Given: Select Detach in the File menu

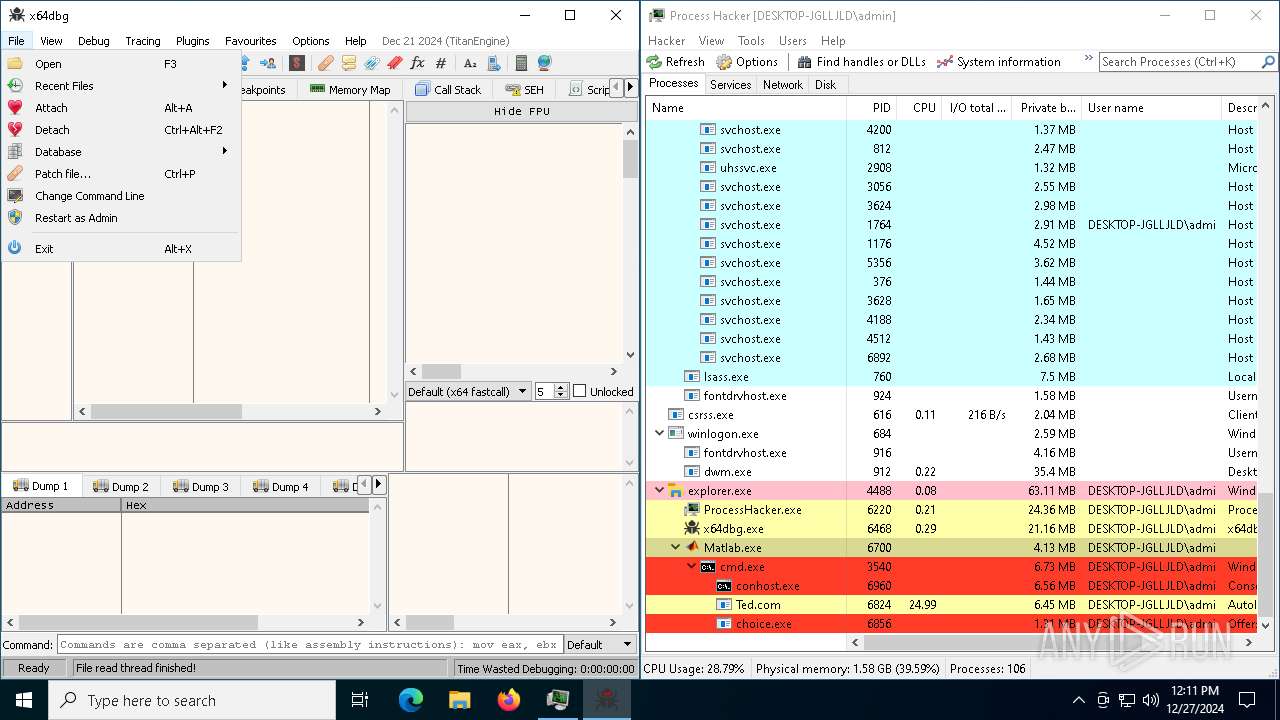Looking at the screenshot, I should [121, 130].
